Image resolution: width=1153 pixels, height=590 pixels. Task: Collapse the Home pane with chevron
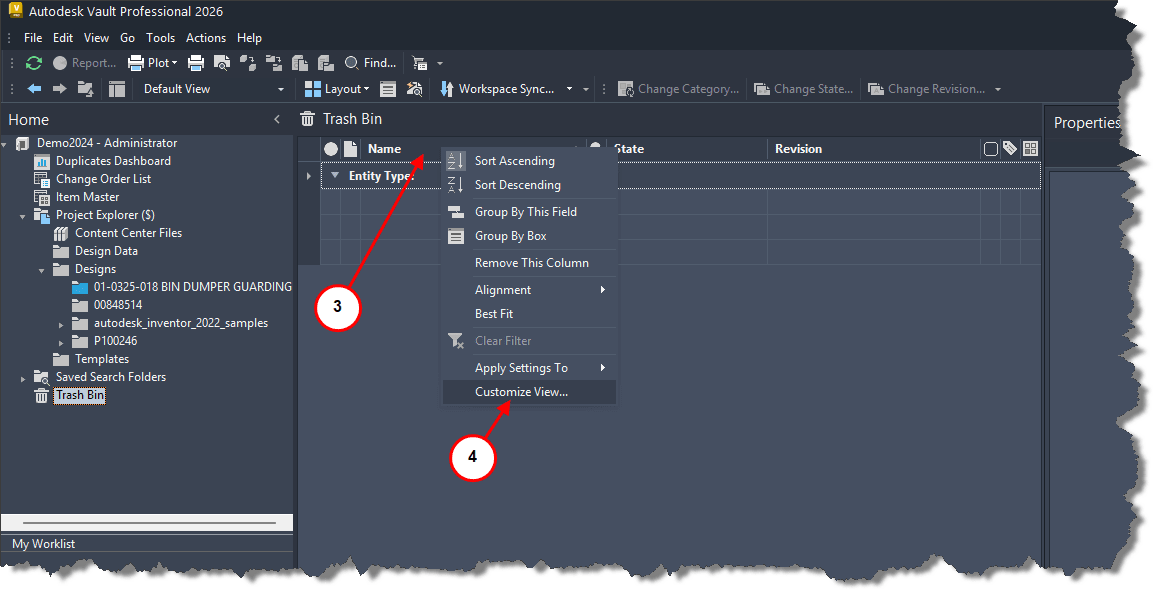click(x=276, y=119)
